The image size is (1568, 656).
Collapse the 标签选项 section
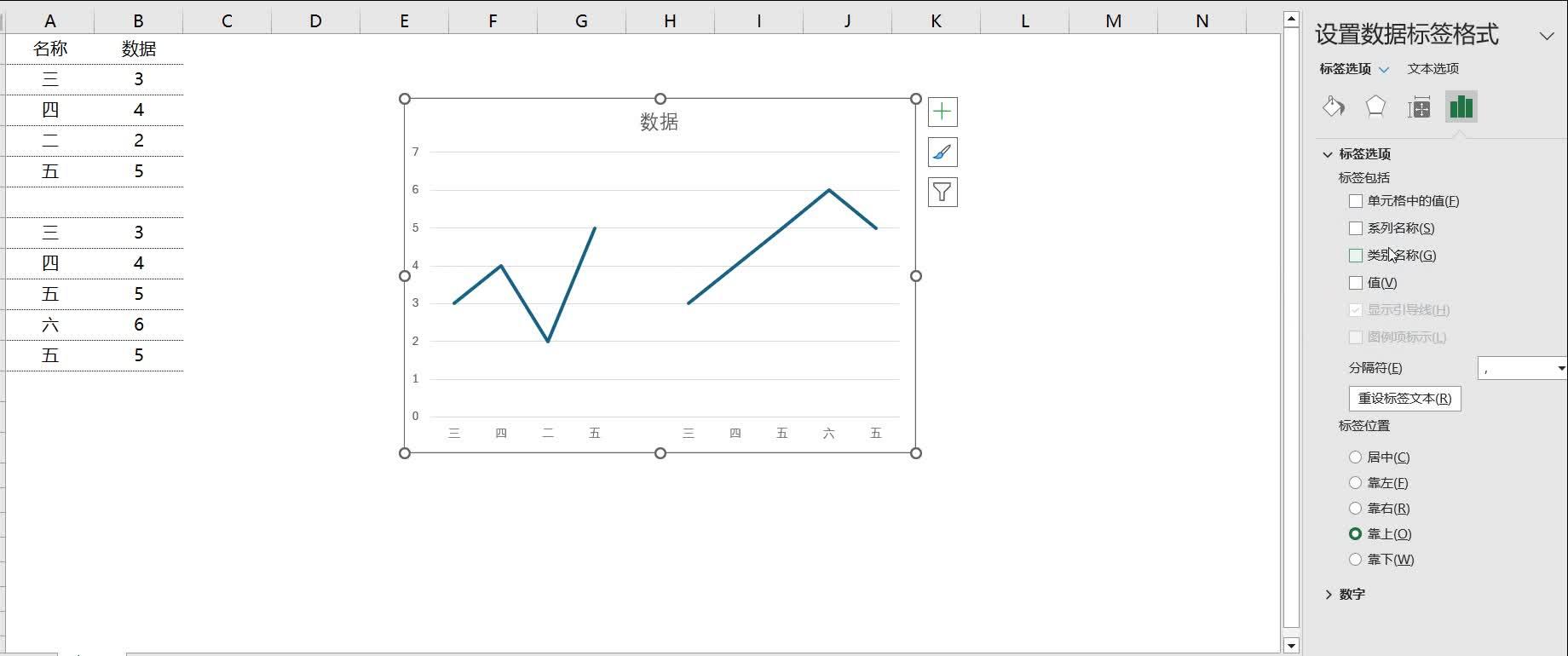tap(1328, 154)
